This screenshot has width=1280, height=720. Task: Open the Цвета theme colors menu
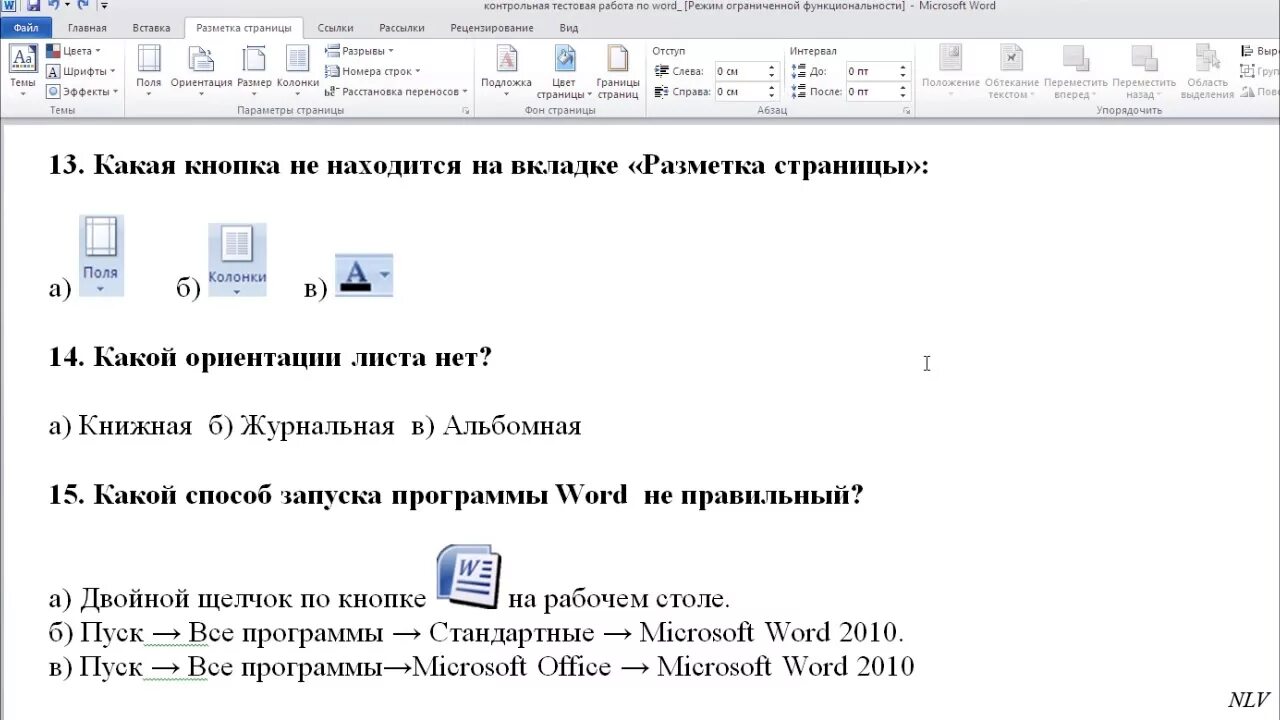[x=73, y=51]
